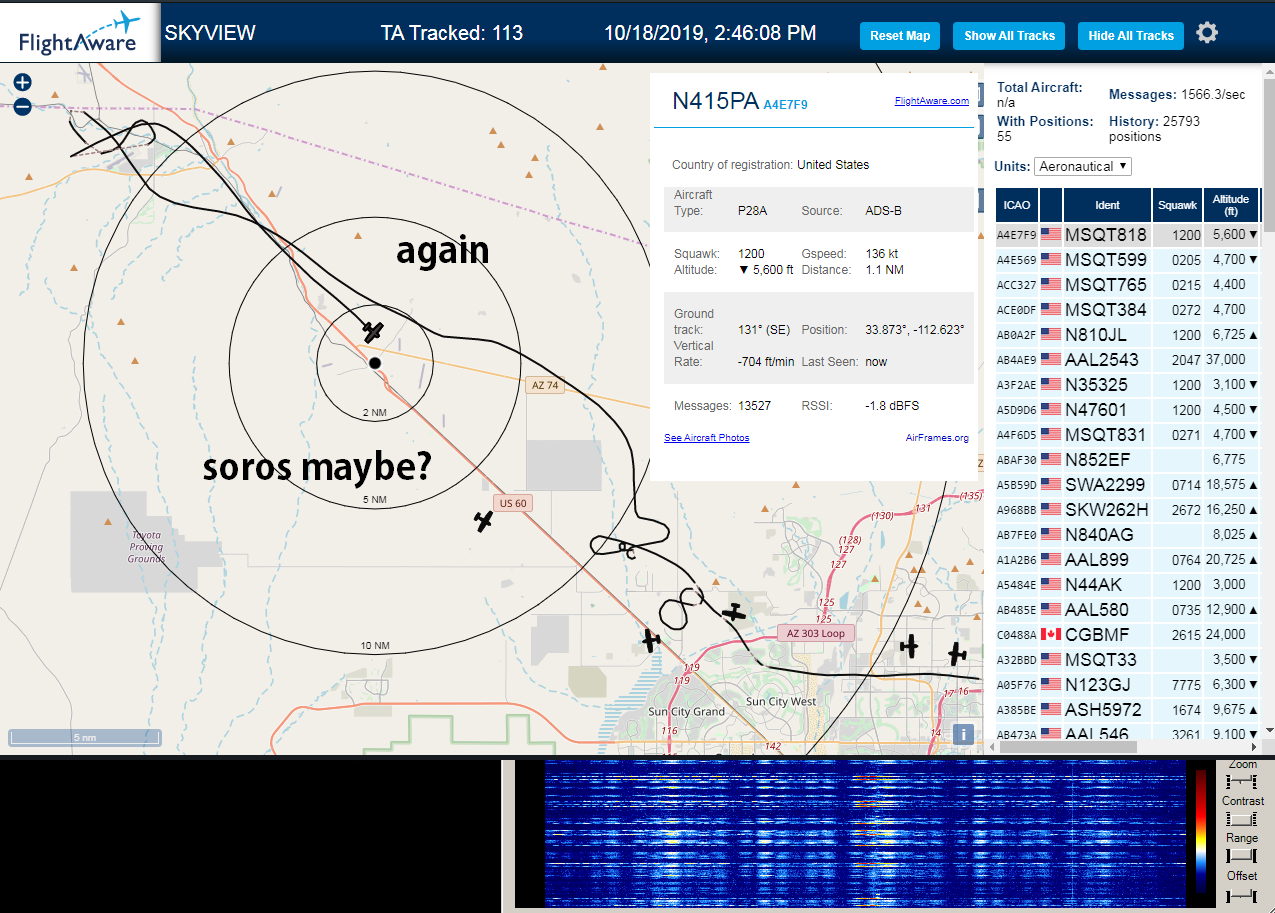Screen dimensions: 1275x913
Task: Click the Canadian flag in the CGBMF row
Action: click(x=1051, y=635)
